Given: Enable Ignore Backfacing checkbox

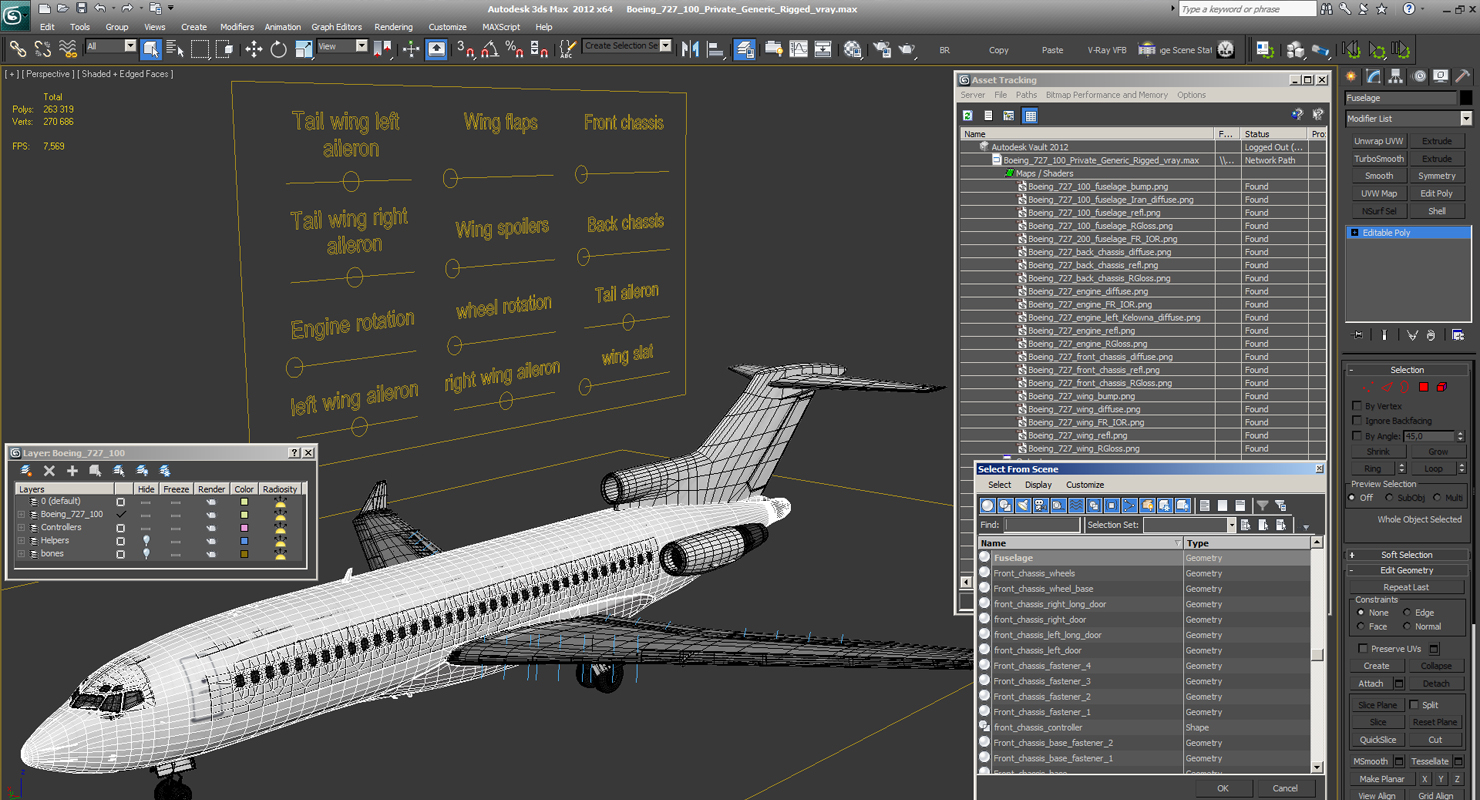Looking at the screenshot, I should pos(1357,421).
